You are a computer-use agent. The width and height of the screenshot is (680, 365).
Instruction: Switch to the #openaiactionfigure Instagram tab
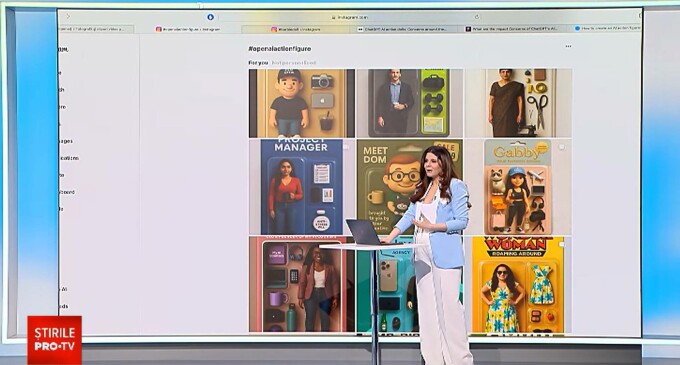188,29
